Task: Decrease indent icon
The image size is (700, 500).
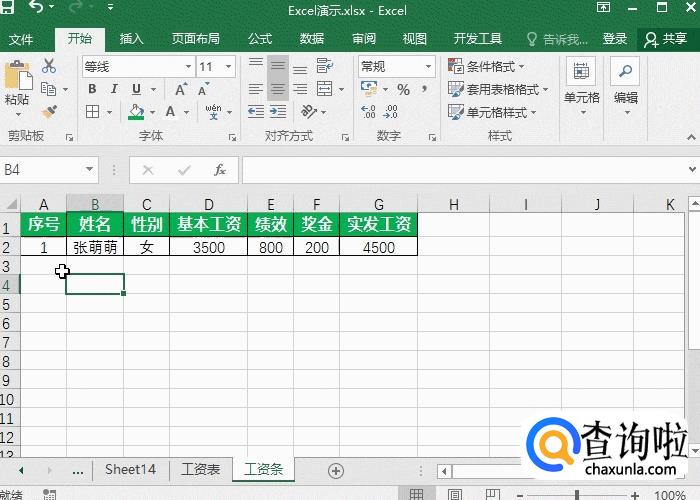Action: point(256,111)
